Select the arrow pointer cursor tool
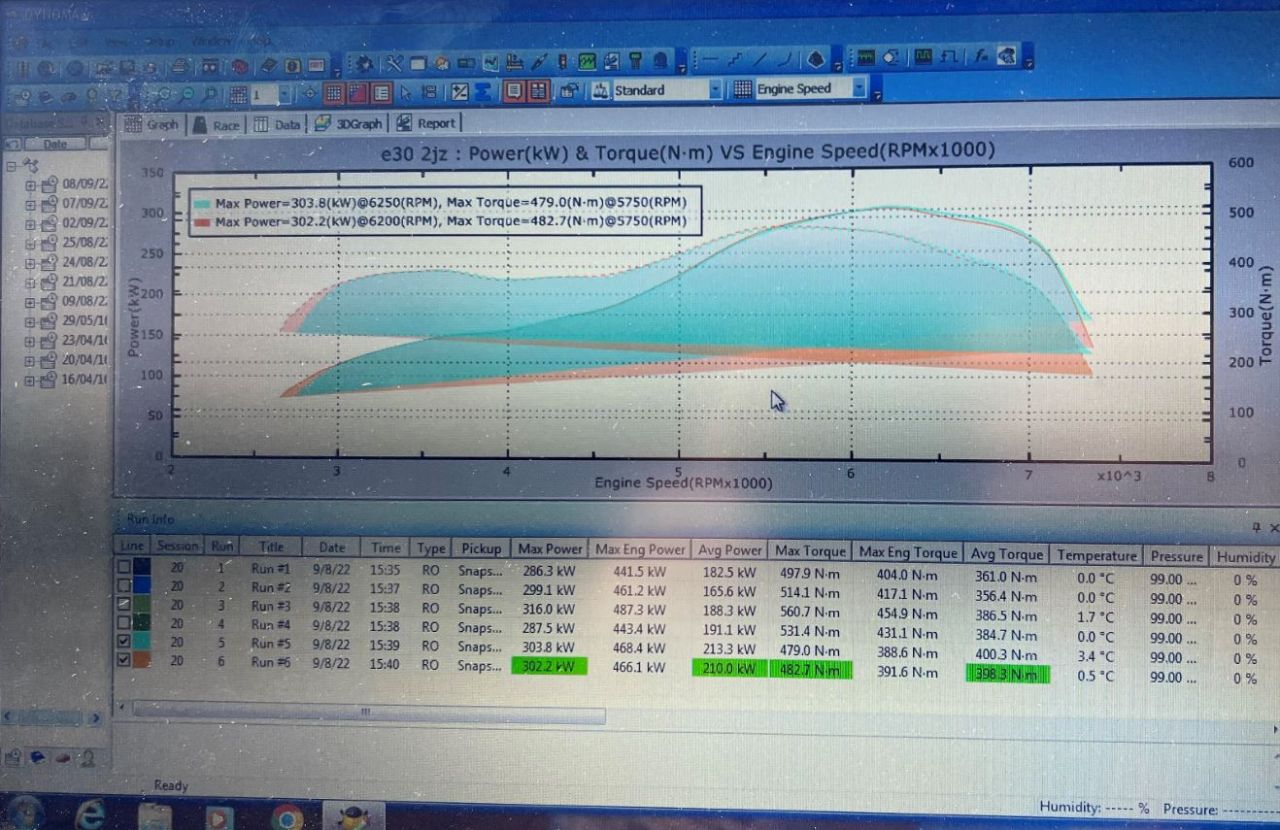Screen dimensions: 1280x830 406,92
